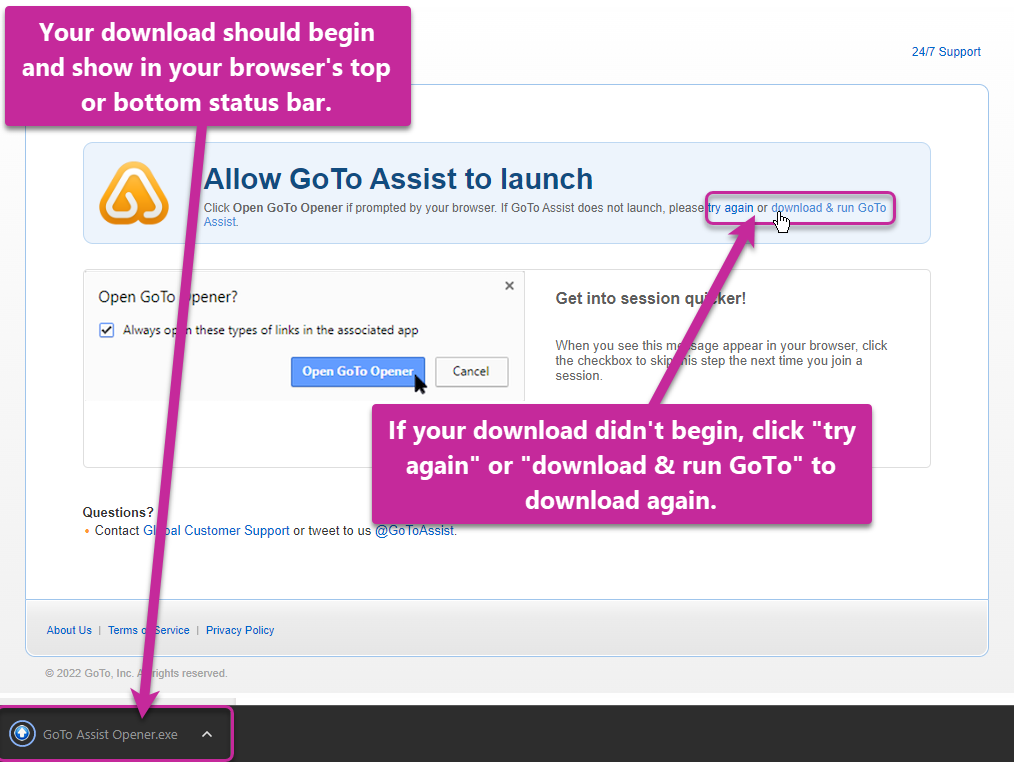Click the blue installer icon on the download bar
This screenshot has height=762, width=1014.
20,733
